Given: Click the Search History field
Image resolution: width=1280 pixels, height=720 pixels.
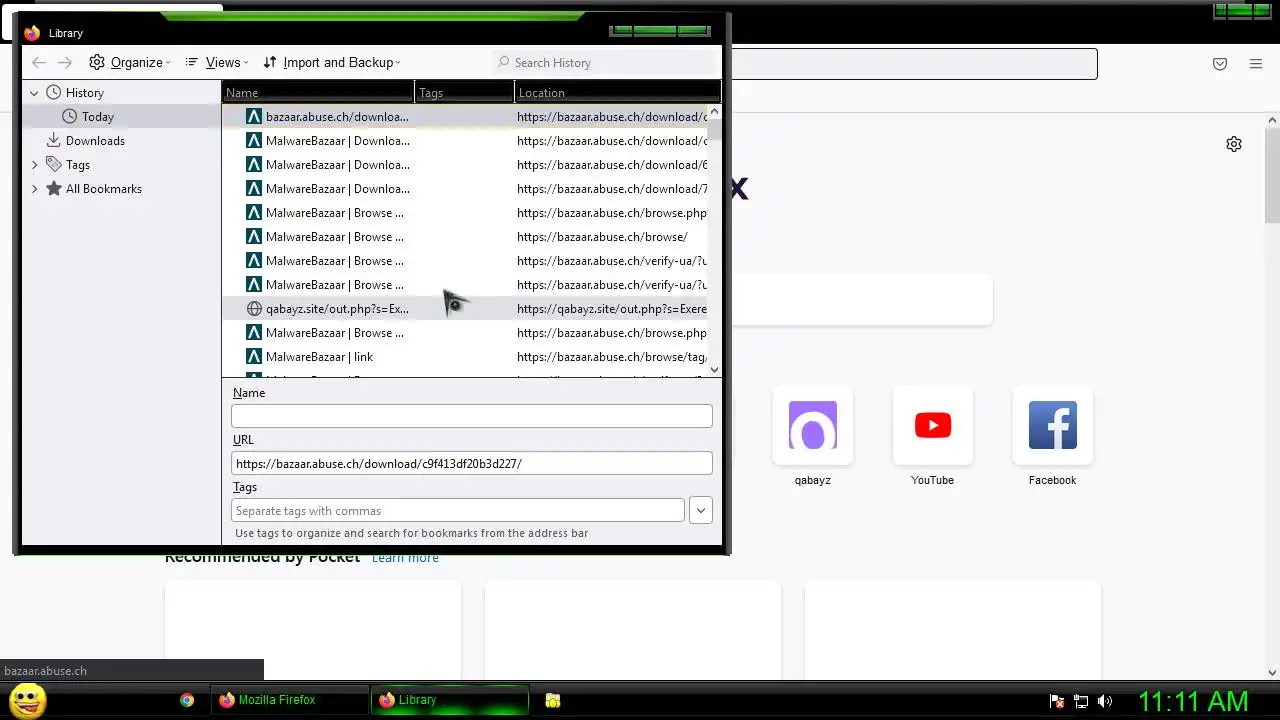Looking at the screenshot, I should [x=606, y=62].
